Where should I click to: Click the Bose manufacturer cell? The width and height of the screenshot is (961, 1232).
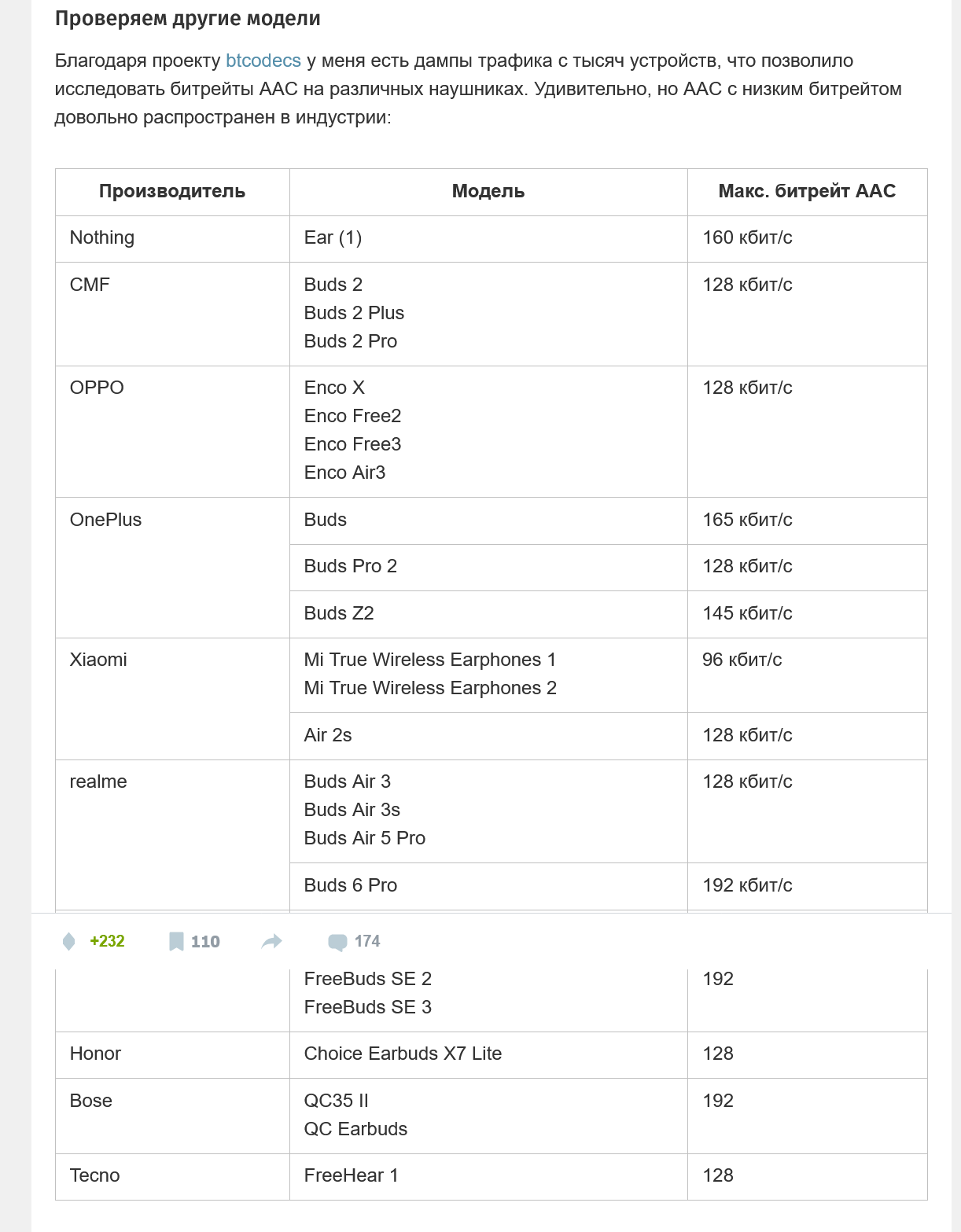[x=91, y=1101]
